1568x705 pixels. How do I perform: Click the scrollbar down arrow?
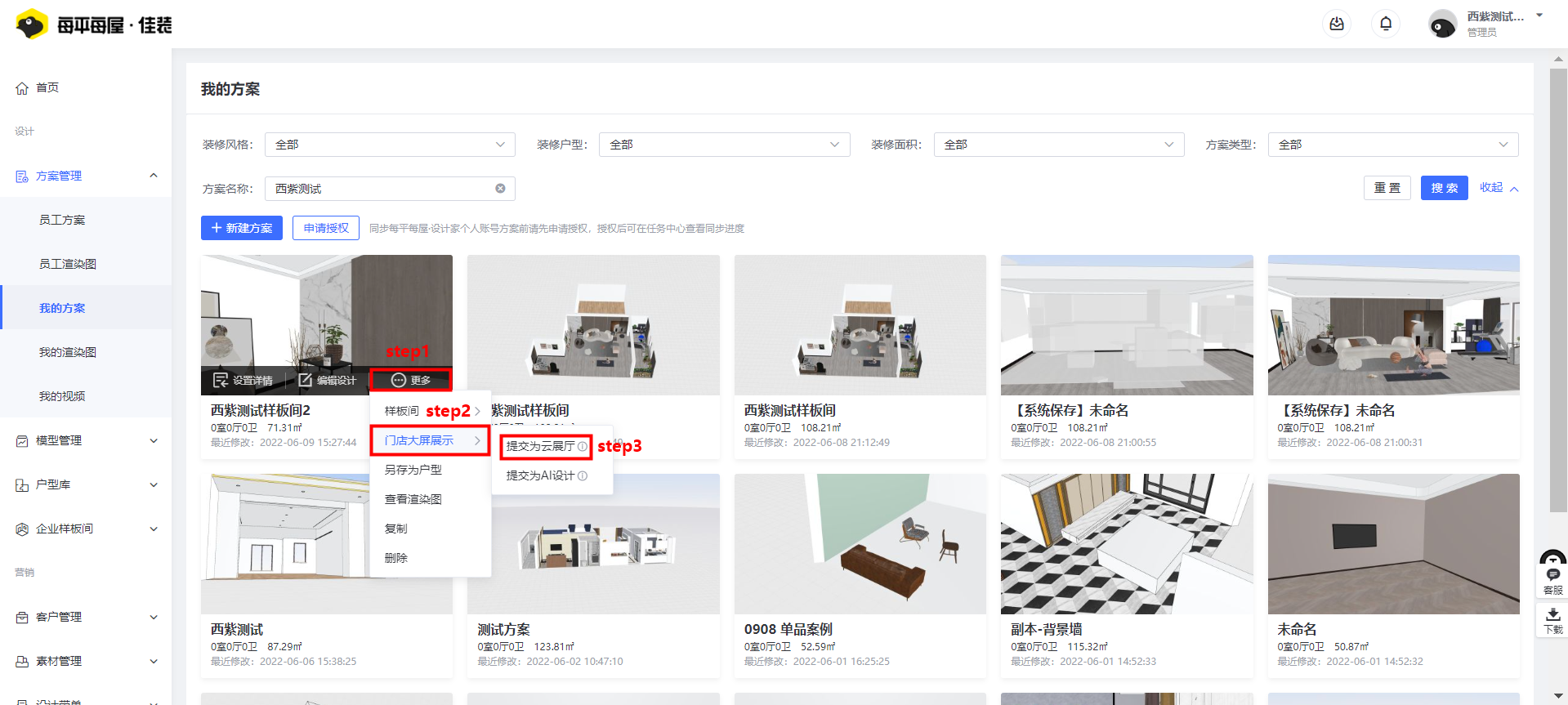[x=1559, y=696]
